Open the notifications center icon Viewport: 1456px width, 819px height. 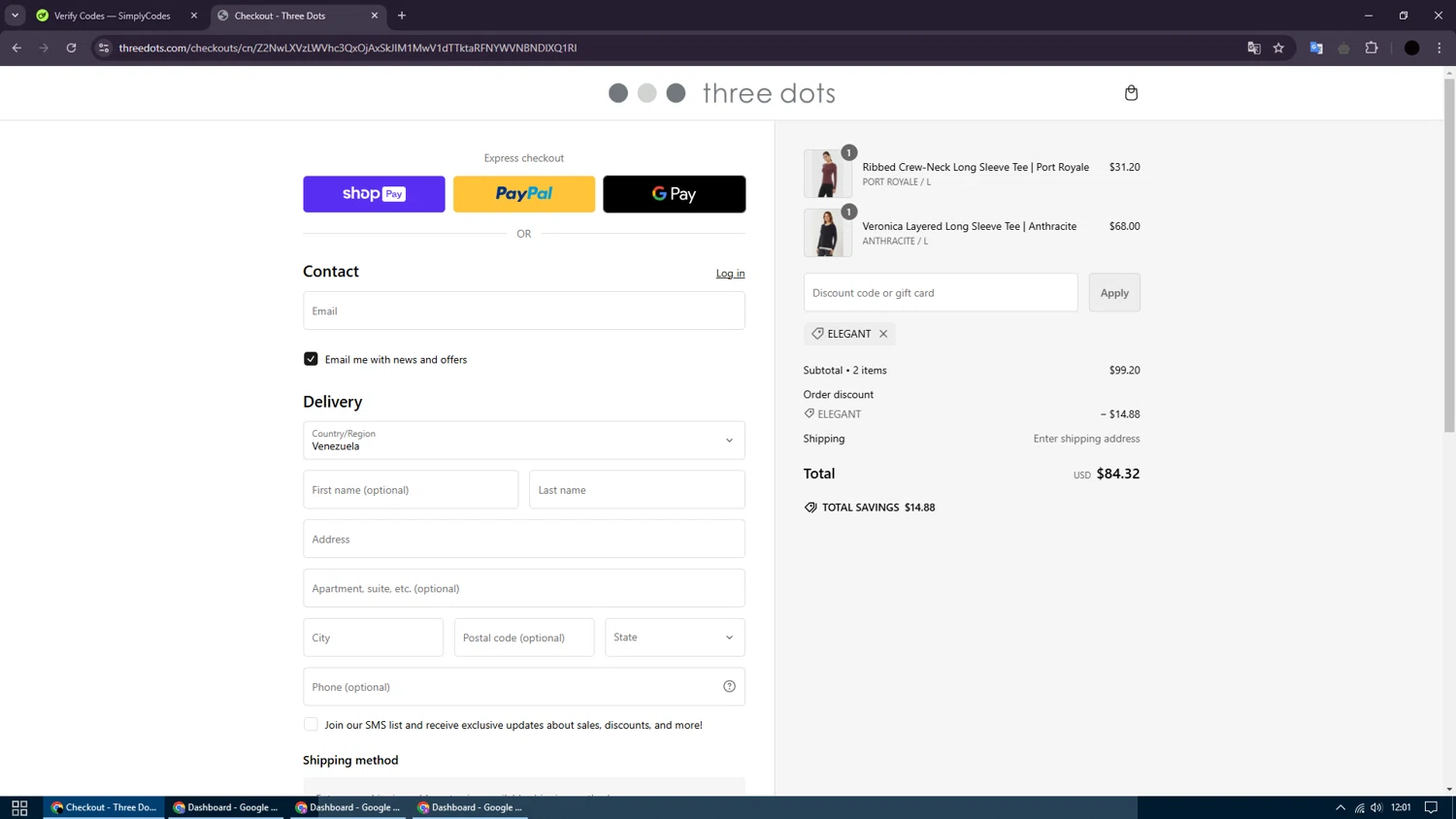[x=1431, y=807]
